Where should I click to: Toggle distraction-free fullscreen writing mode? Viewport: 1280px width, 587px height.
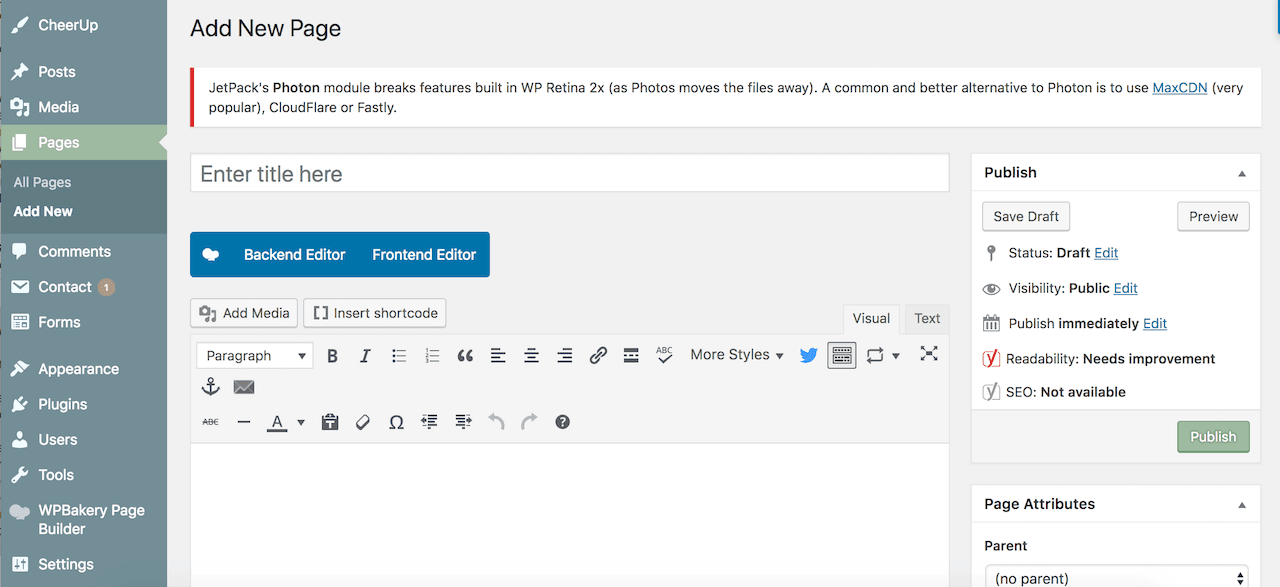click(x=929, y=354)
